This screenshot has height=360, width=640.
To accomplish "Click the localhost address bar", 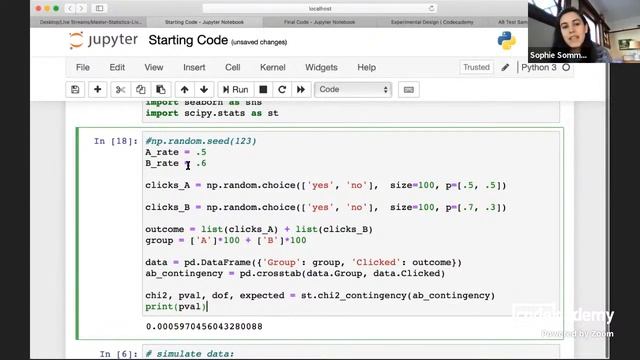I will 320,8.
